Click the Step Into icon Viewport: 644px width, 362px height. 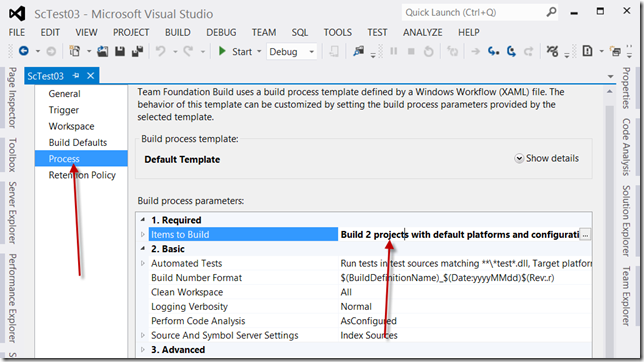click(x=493, y=51)
